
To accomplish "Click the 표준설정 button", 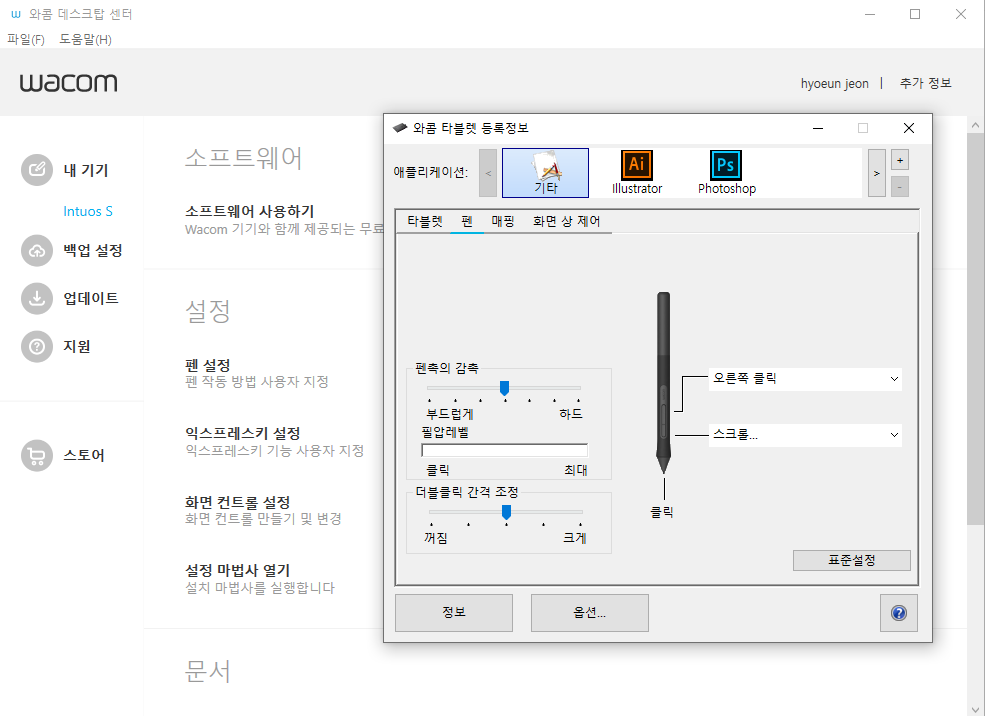I will (851, 560).
